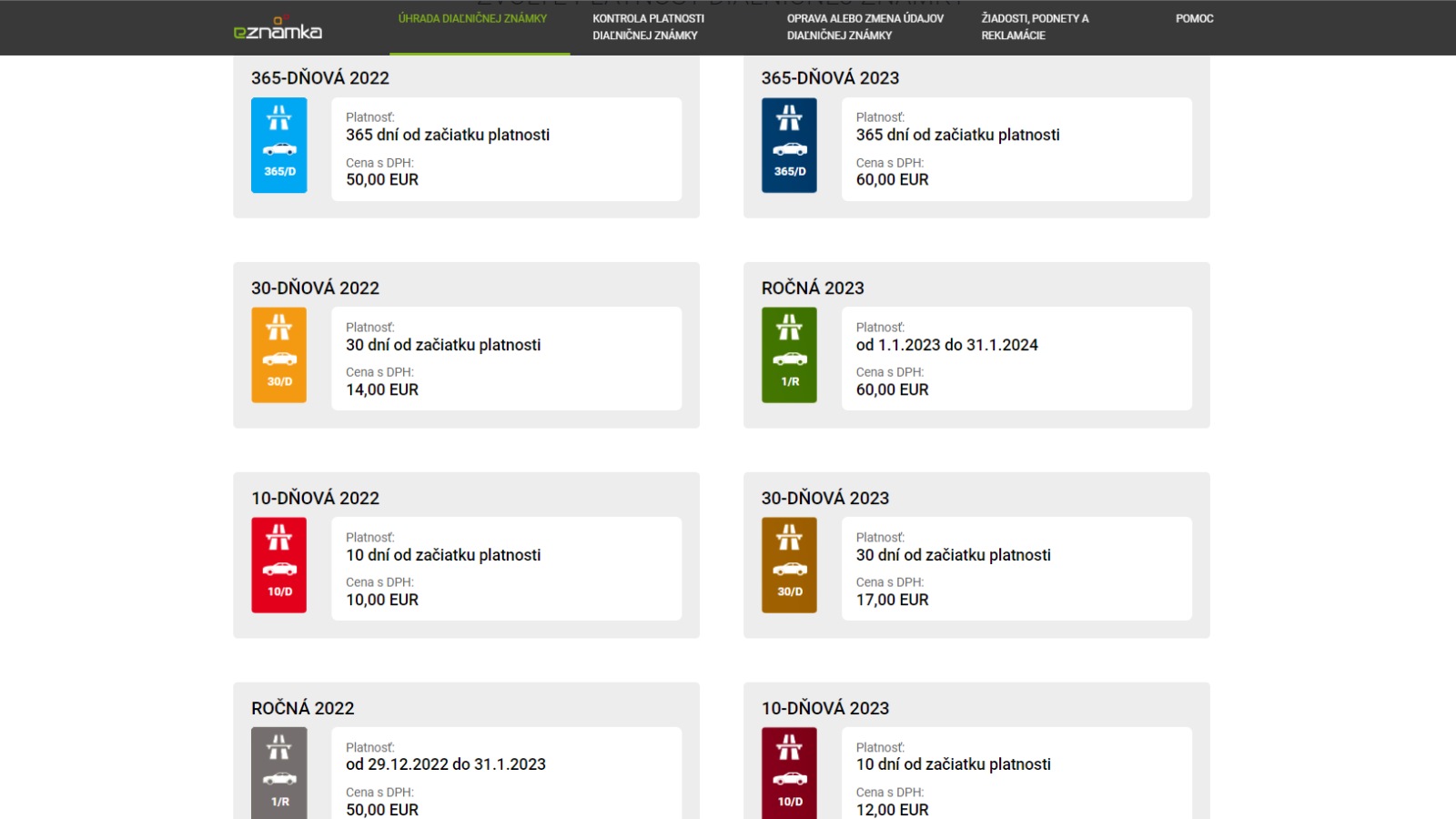The height and width of the screenshot is (819, 1456).
Task: Open the Pomoc menu item
Action: coord(1194,19)
